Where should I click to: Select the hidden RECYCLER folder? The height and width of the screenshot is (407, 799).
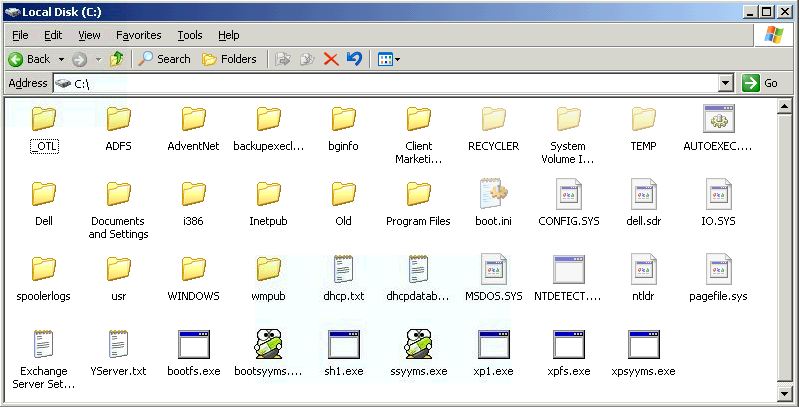point(493,129)
